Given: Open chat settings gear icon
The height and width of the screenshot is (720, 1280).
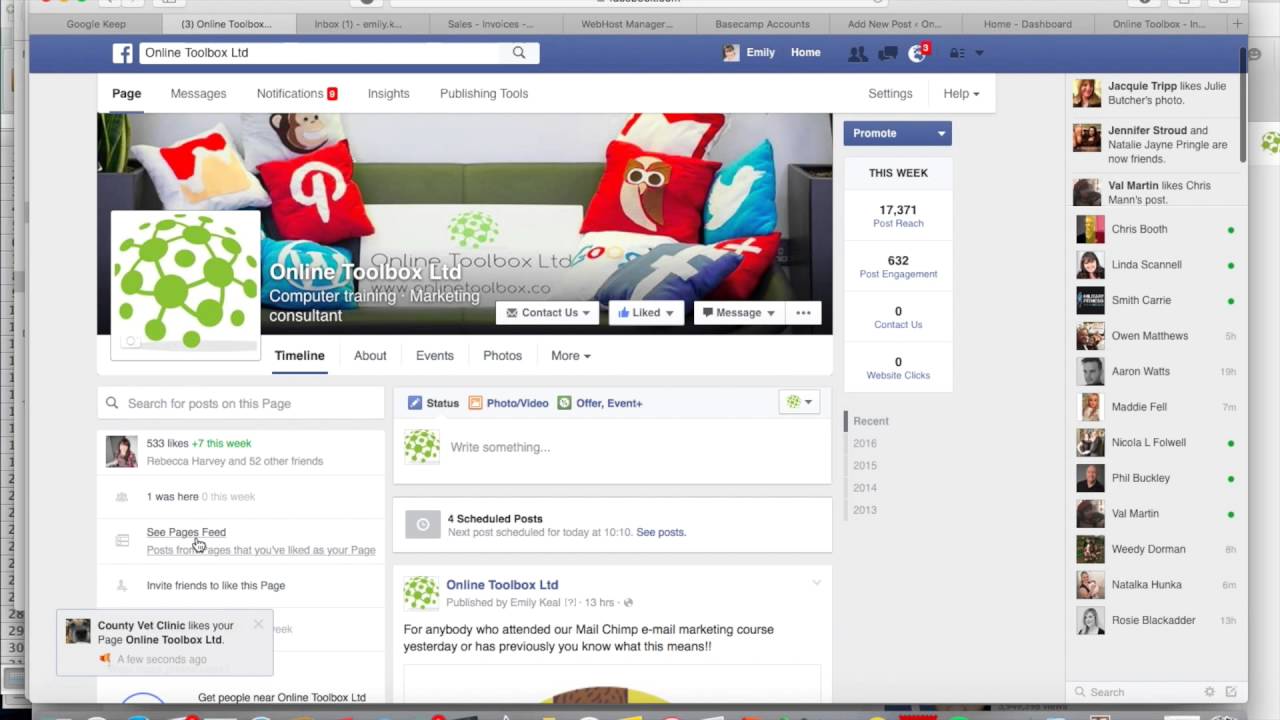Looking at the screenshot, I should pos(1209,692).
